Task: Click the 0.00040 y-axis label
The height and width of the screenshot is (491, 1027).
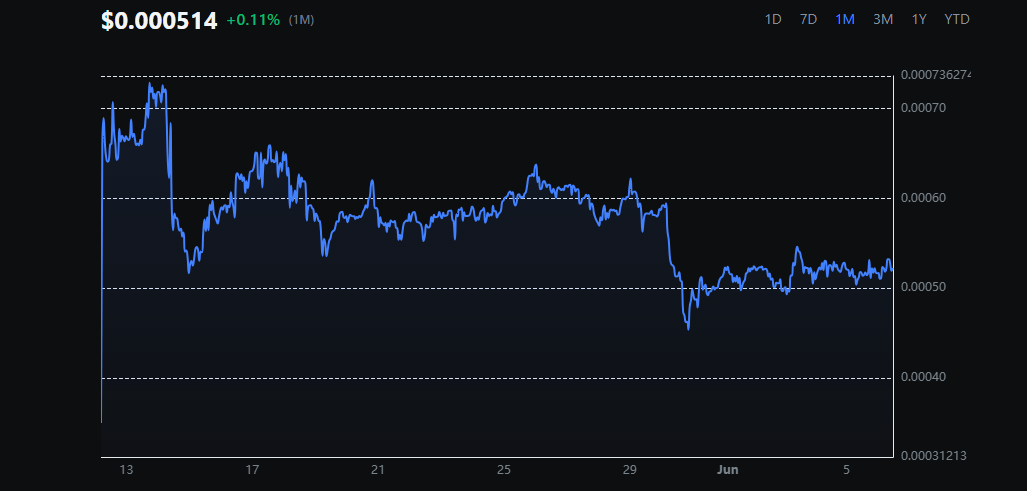Action: pos(923,378)
